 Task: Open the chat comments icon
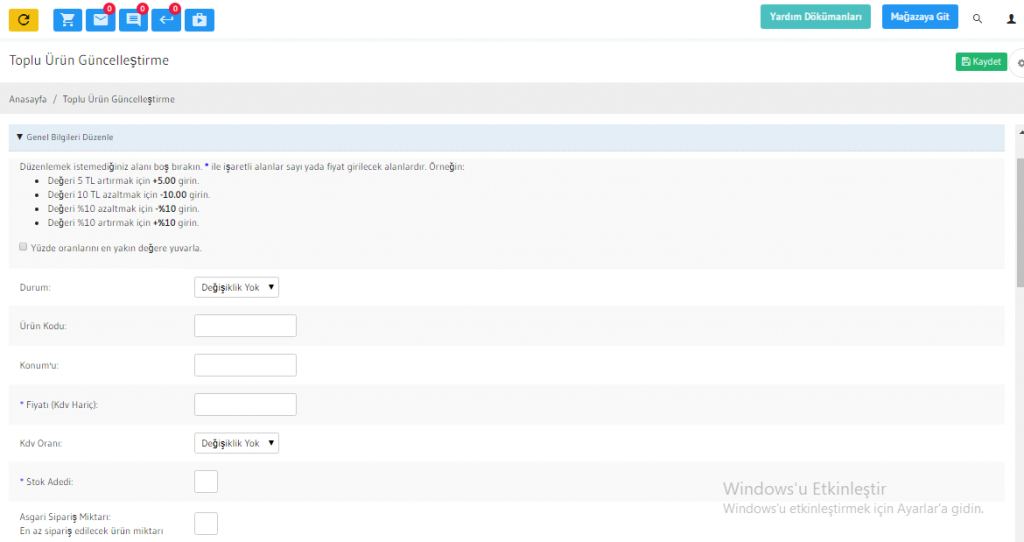(x=133, y=19)
